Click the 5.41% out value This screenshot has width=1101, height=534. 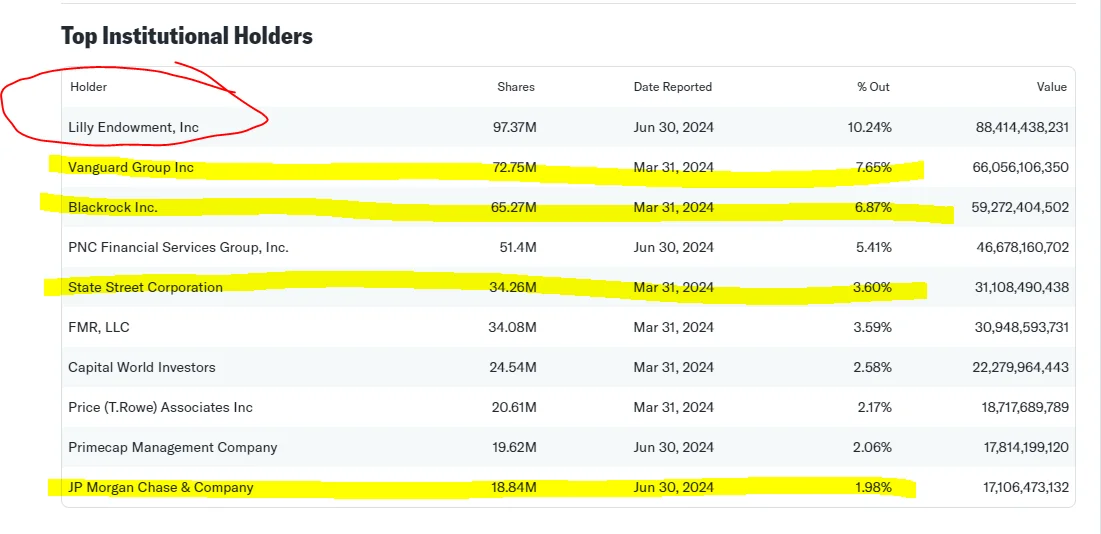click(x=875, y=248)
